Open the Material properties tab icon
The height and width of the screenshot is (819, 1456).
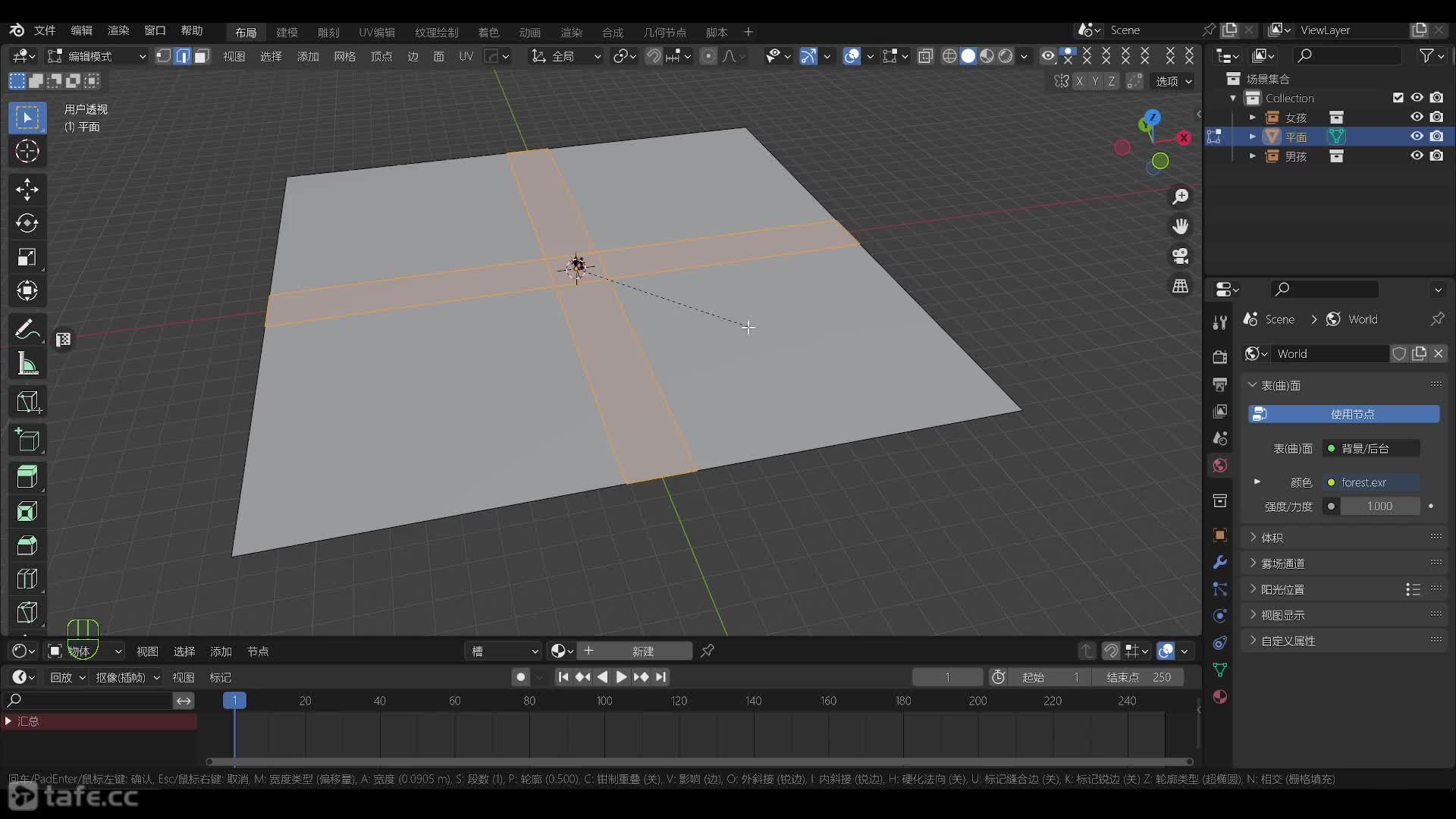click(x=1219, y=697)
